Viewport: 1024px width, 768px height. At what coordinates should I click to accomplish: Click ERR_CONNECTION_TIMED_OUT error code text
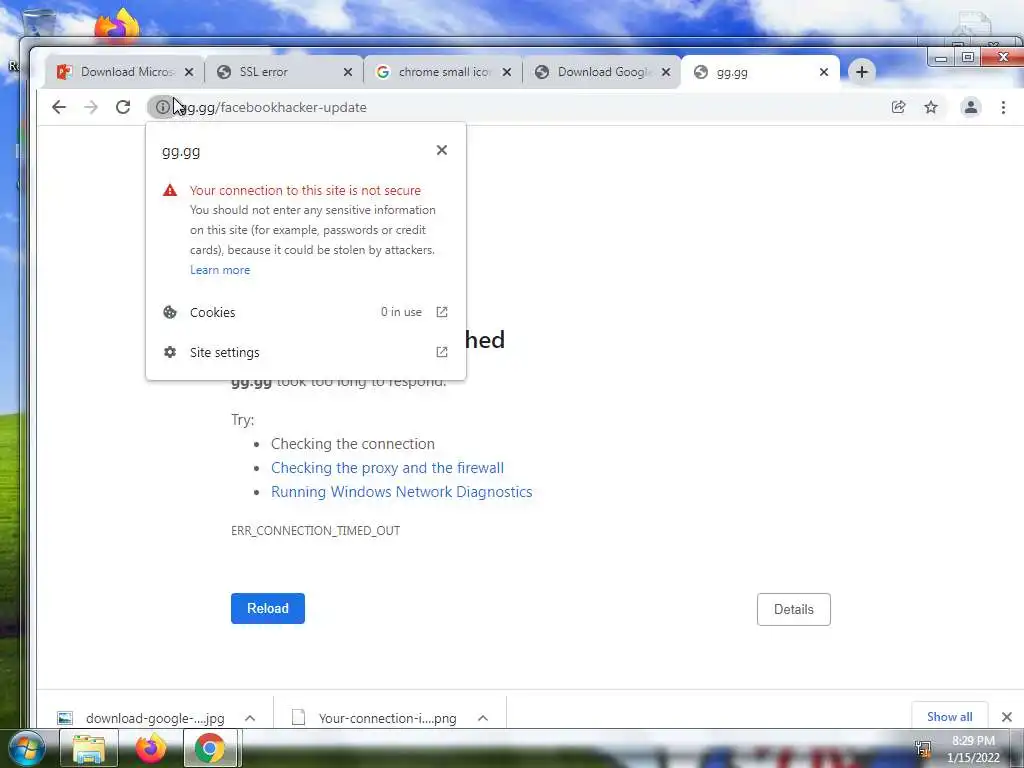[315, 530]
